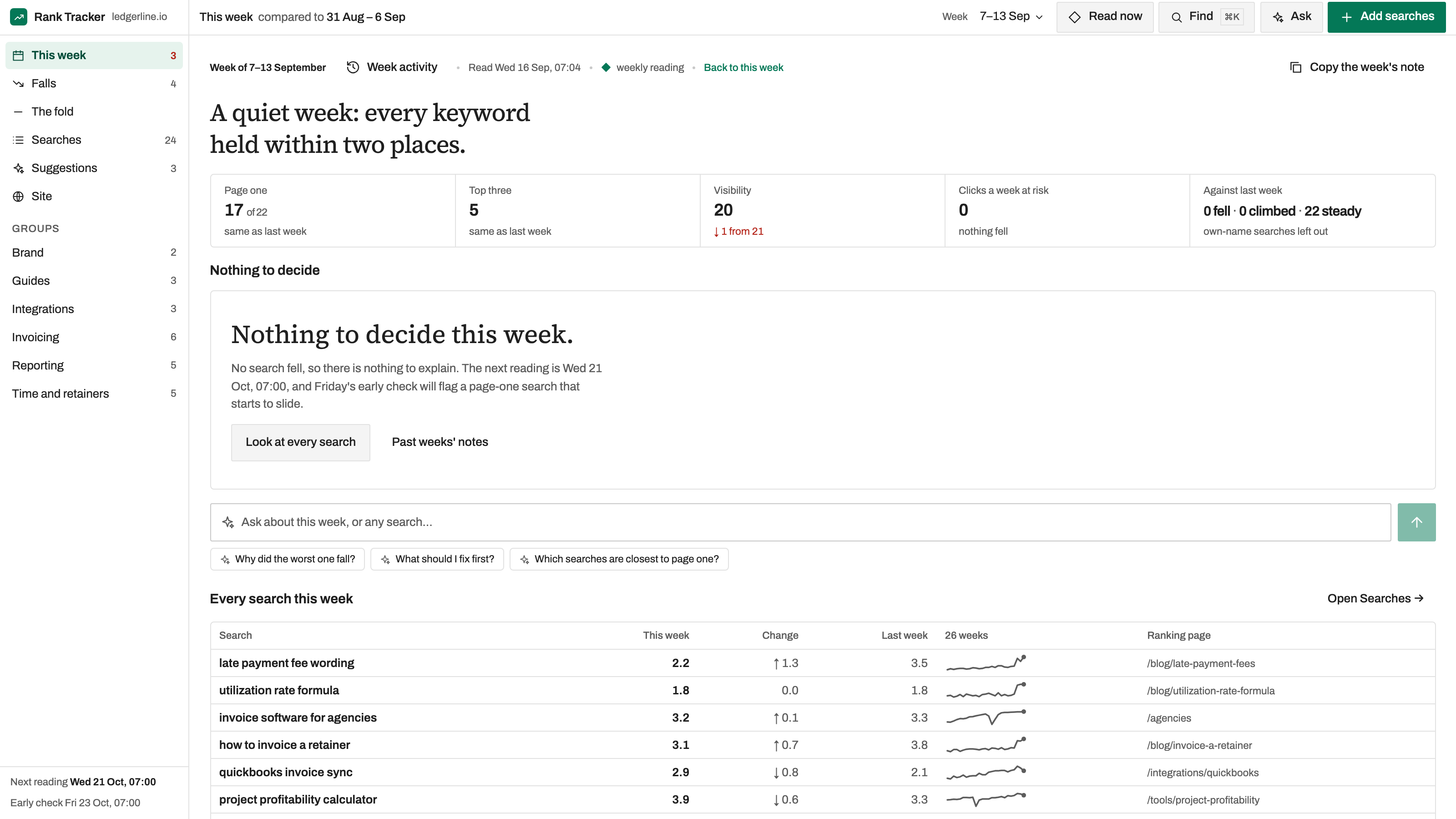This screenshot has height=819, width=1456.
Task: Click the sparkle icon beside Suggestions
Action: [18, 168]
